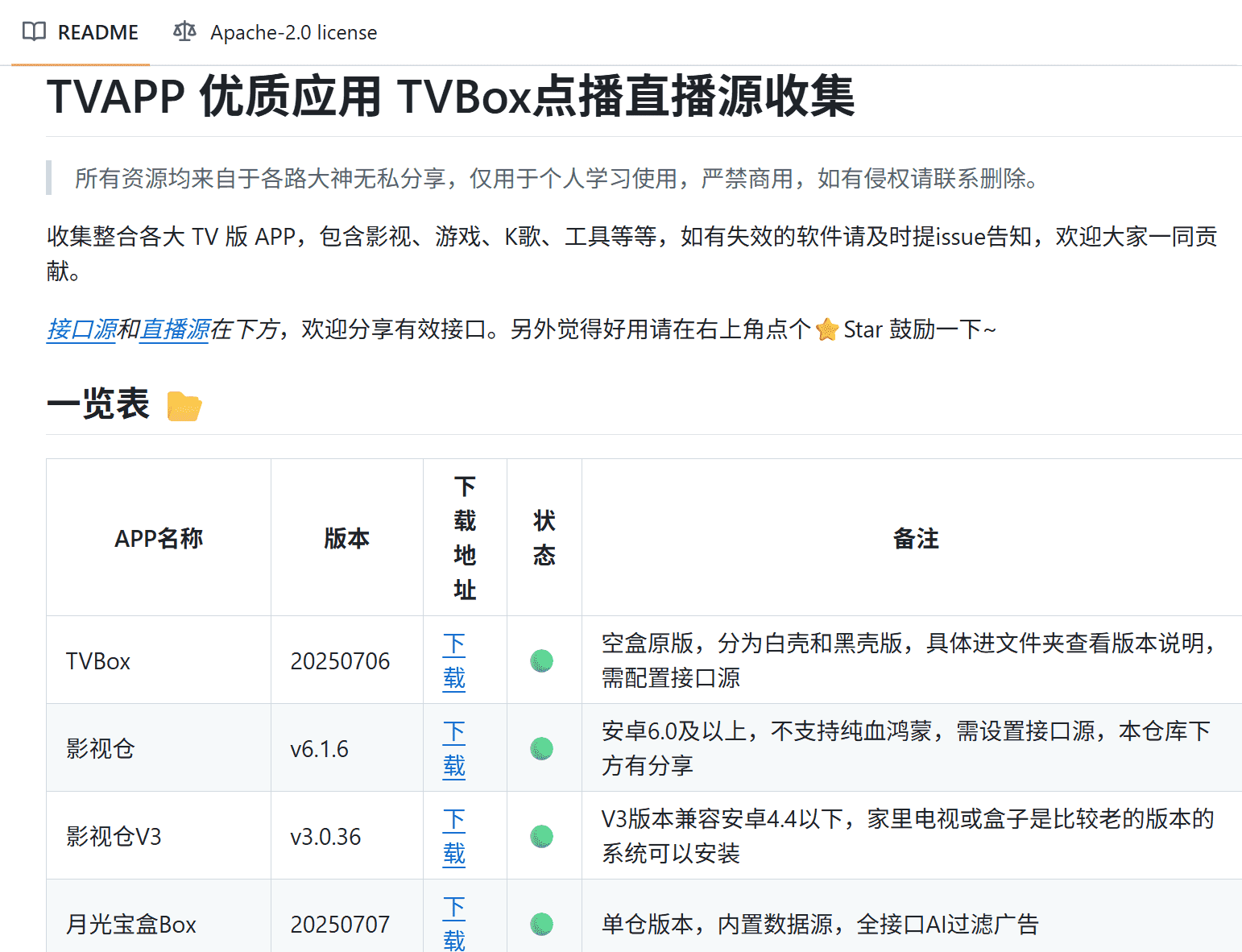Select the version cell v3.0.36
1242x952 pixels.
pos(347,836)
